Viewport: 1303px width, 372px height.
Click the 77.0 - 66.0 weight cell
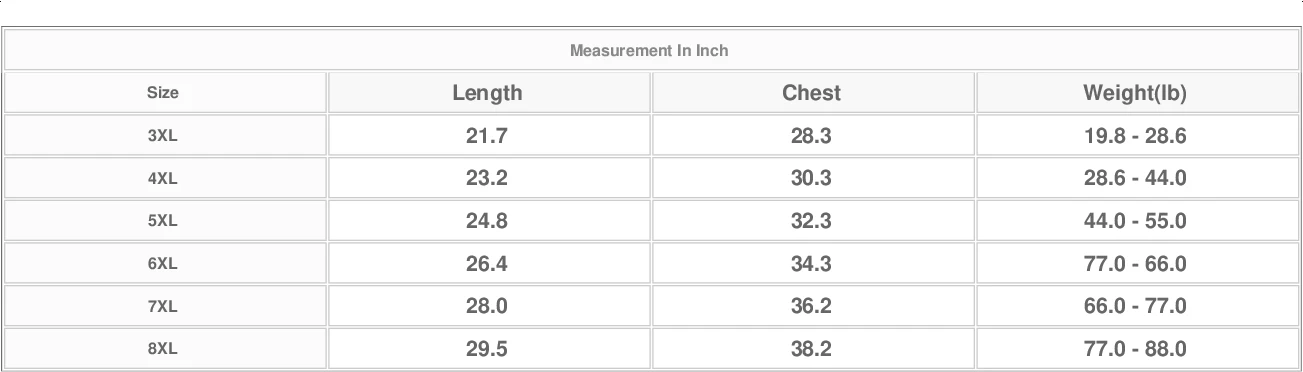1135,264
